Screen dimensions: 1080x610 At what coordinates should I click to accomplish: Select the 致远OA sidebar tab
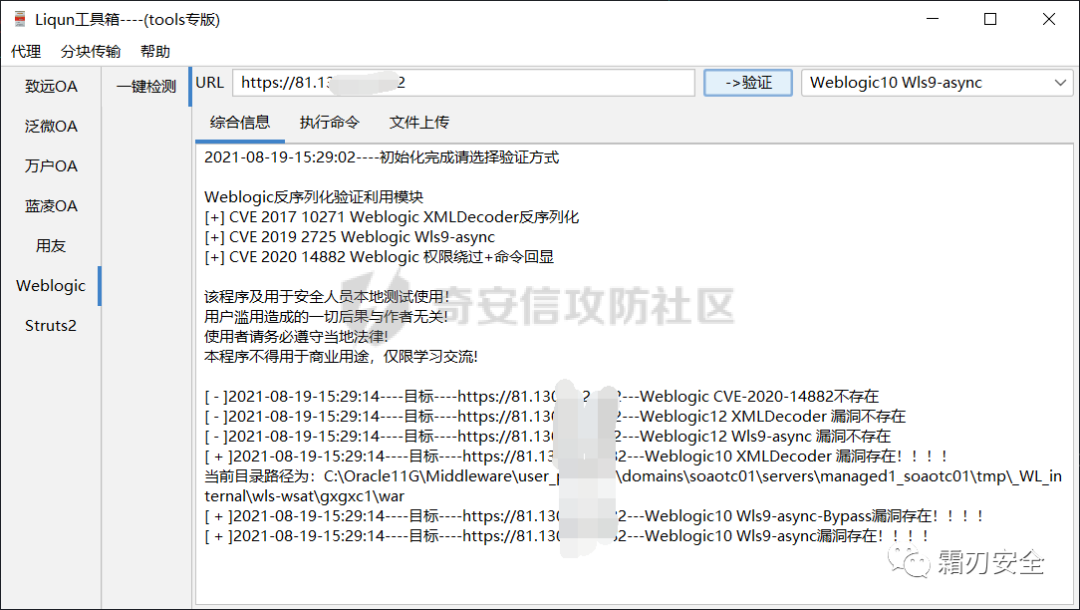pyautogui.click(x=51, y=87)
